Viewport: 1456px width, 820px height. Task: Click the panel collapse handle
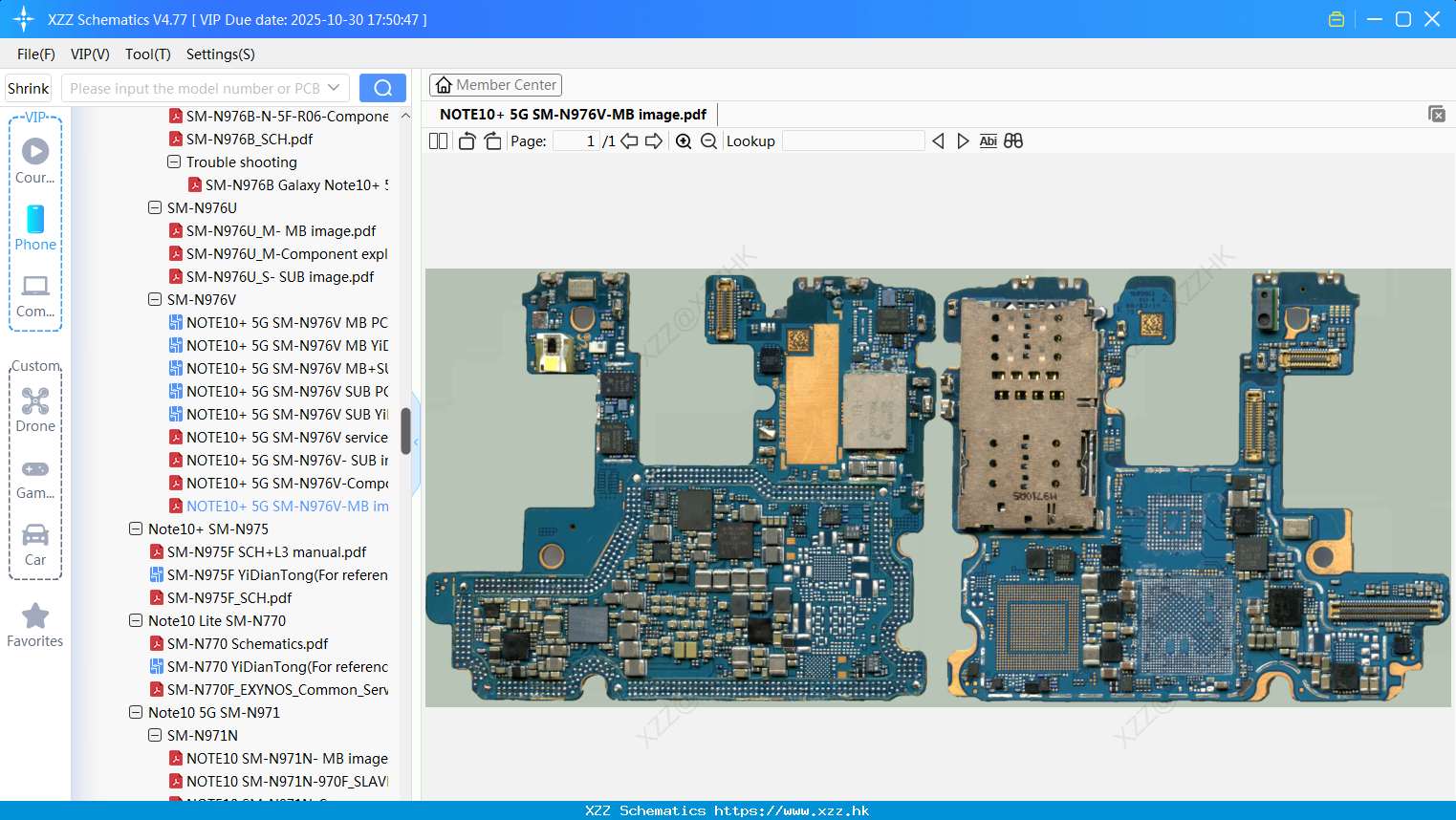[x=416, y=443]
